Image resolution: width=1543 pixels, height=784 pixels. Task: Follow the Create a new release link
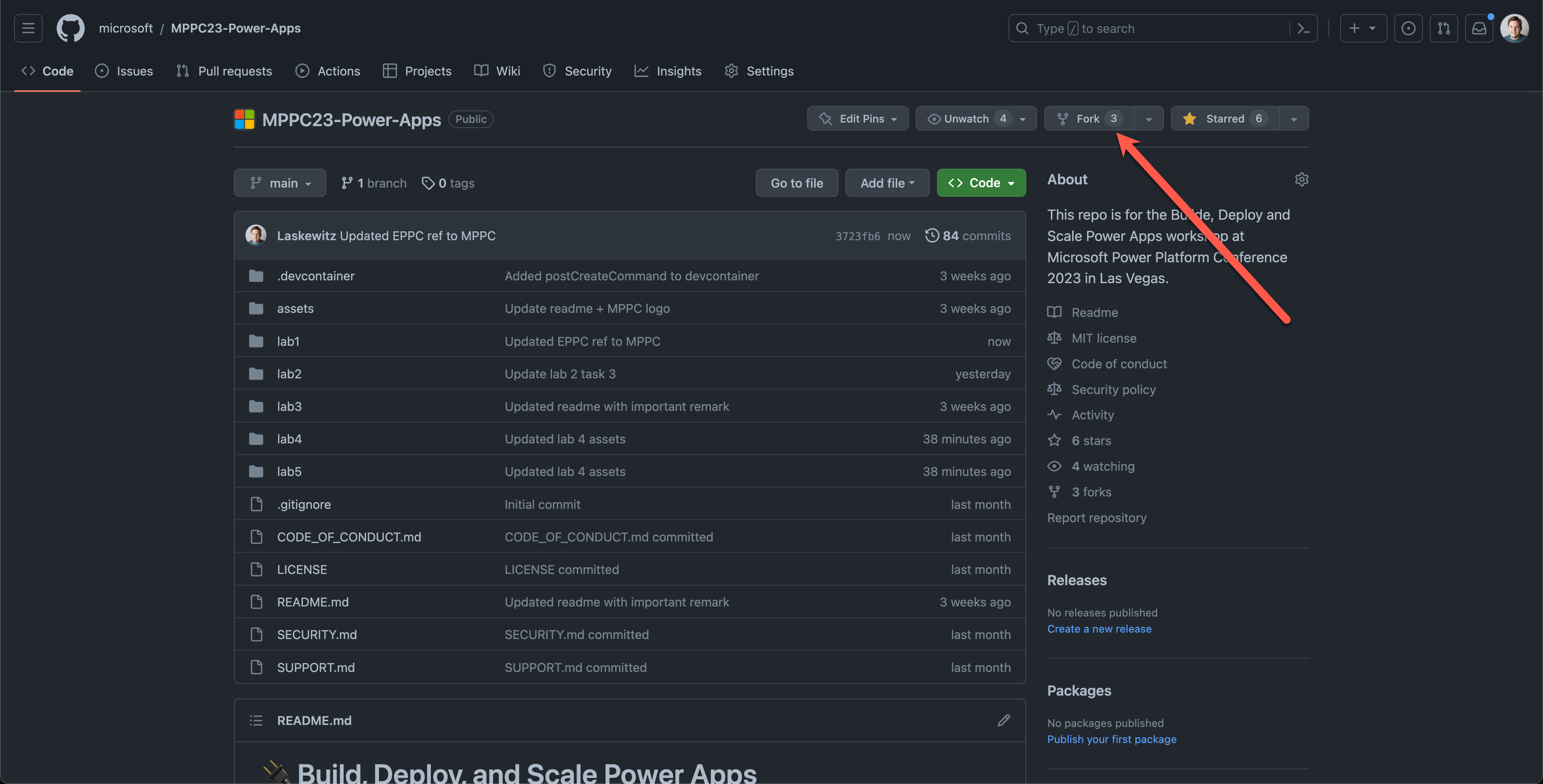coord(1099,628)
